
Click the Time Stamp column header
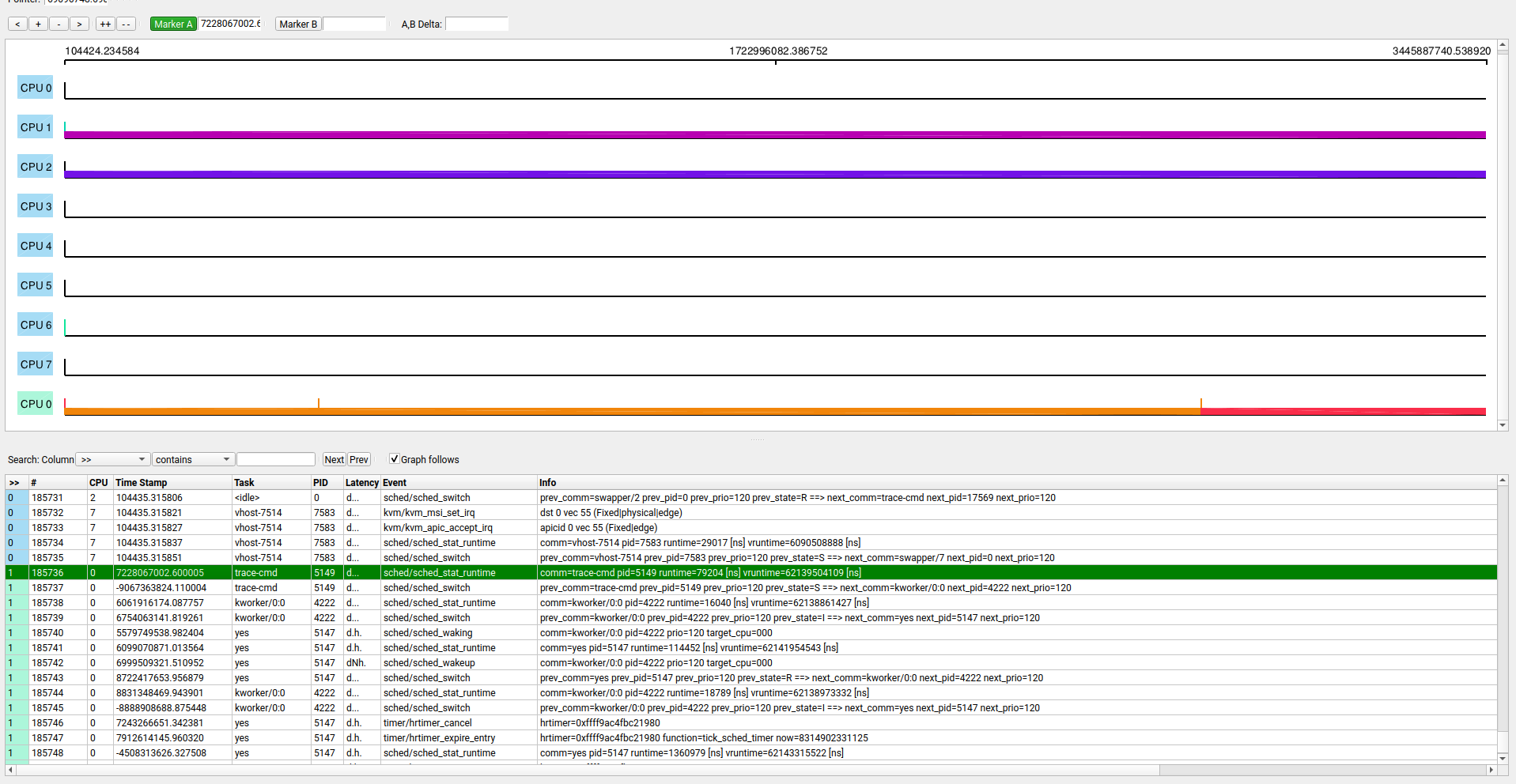click(142, 483)
